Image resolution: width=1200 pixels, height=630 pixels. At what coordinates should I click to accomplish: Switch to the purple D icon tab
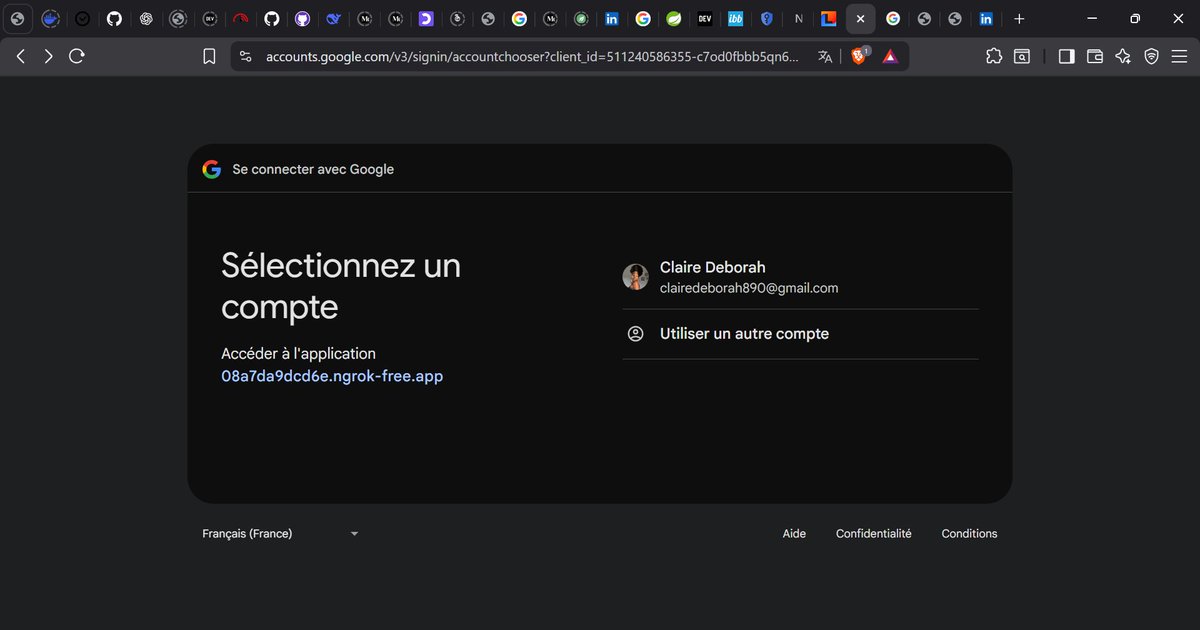(x=426, y=19)
